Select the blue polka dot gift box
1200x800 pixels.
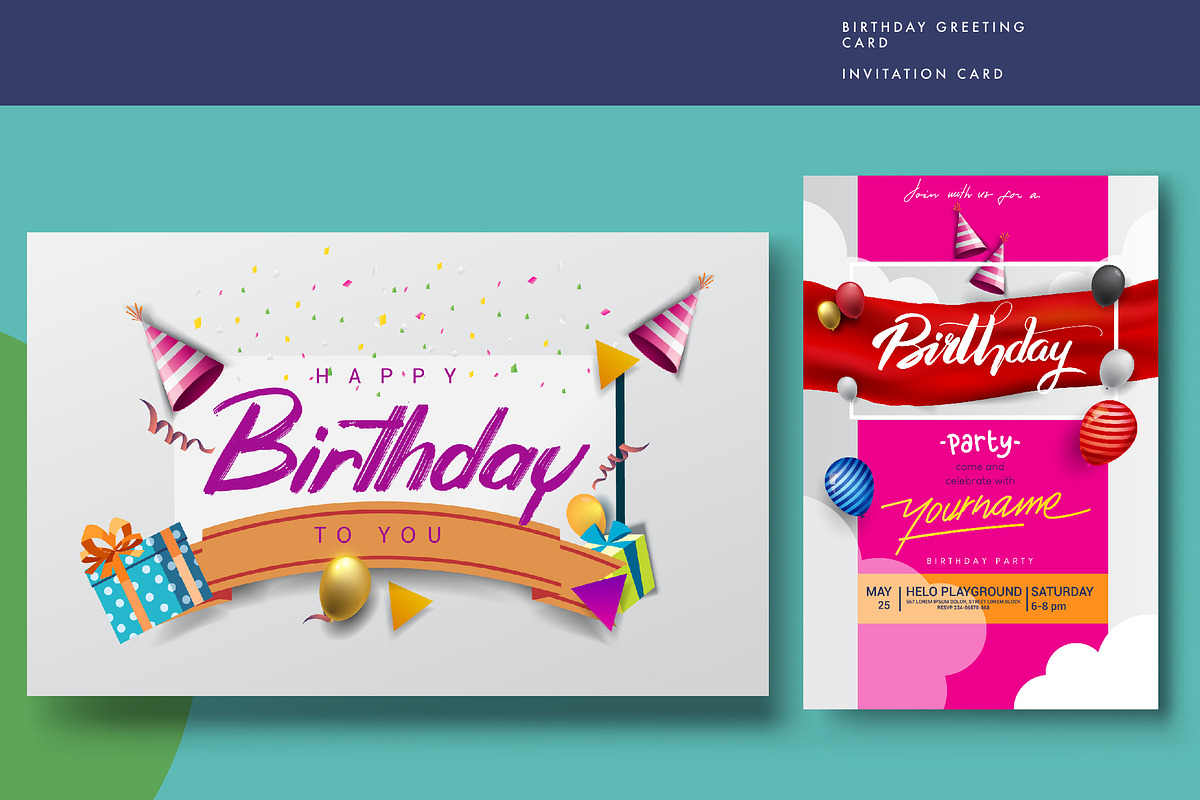143,581
